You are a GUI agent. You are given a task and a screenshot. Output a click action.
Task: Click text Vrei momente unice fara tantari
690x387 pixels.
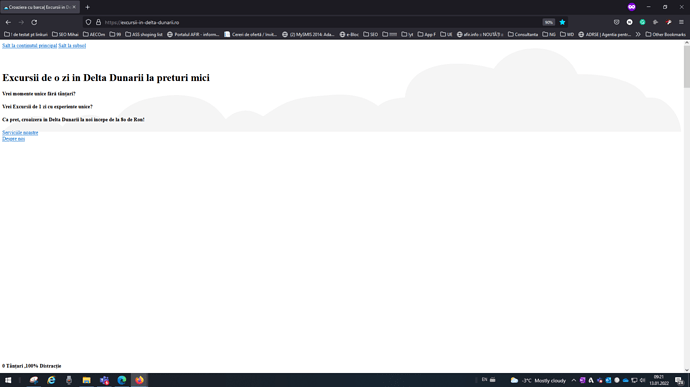(x=39, y=94)
